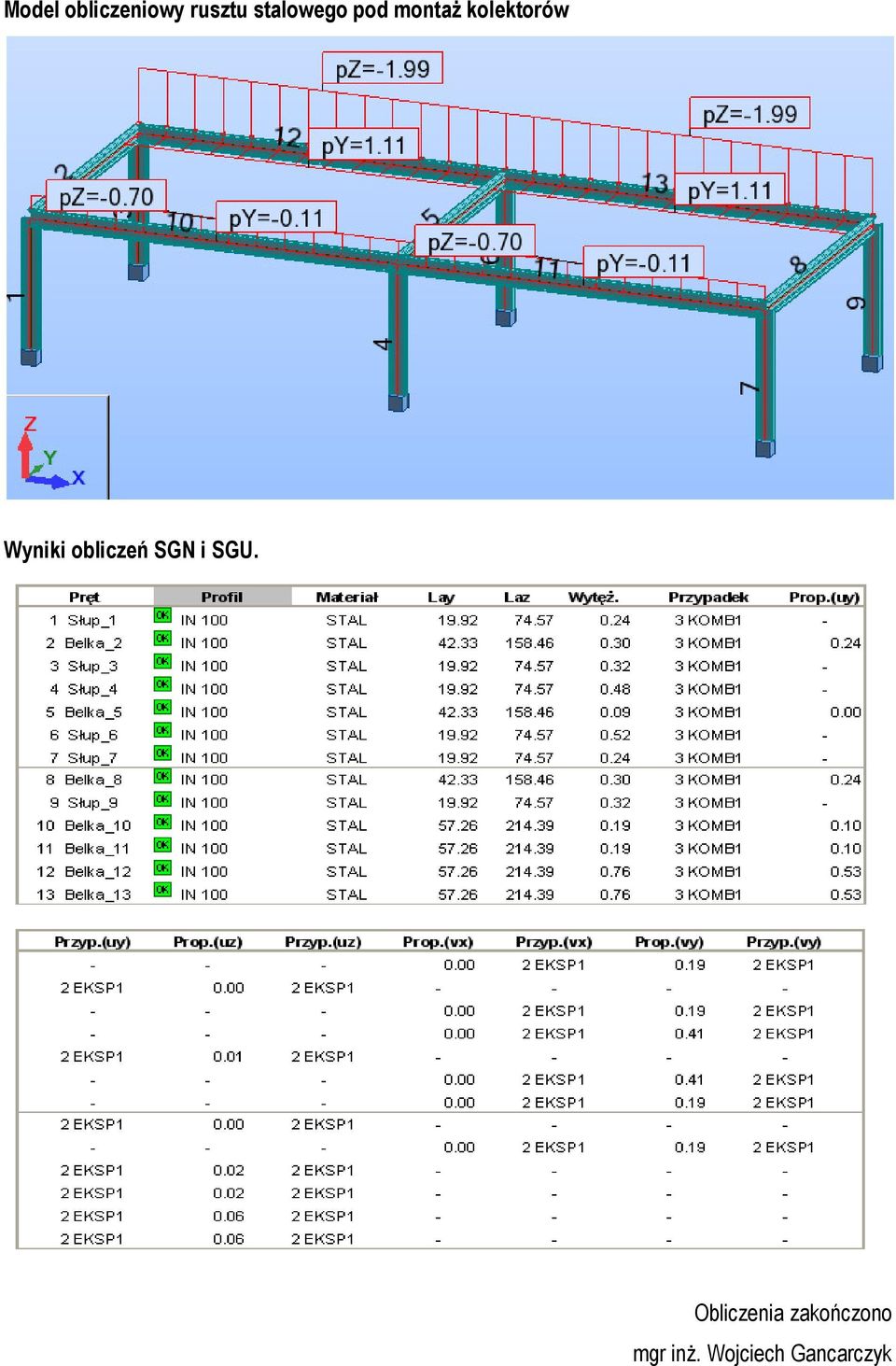Select the Belka_8 row name
The height and width of the screenshot is (1366, 896).
click(93, 780)
